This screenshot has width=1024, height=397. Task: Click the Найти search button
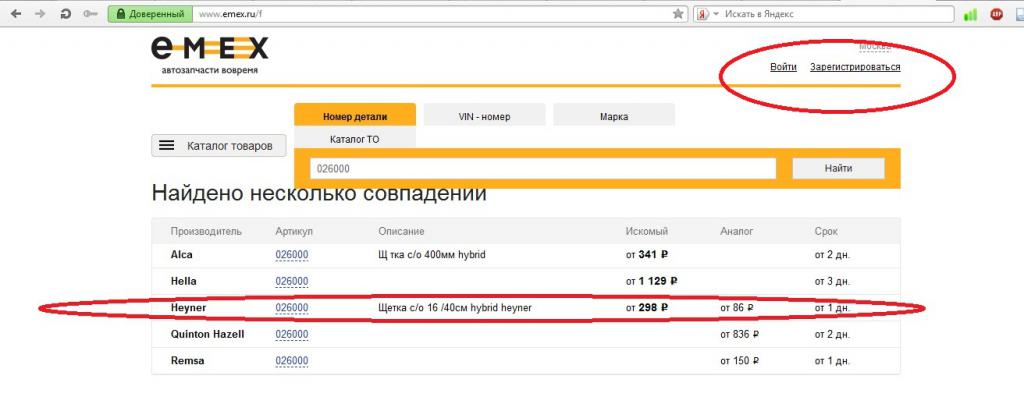pyautogui.click(x=838, y=168)
